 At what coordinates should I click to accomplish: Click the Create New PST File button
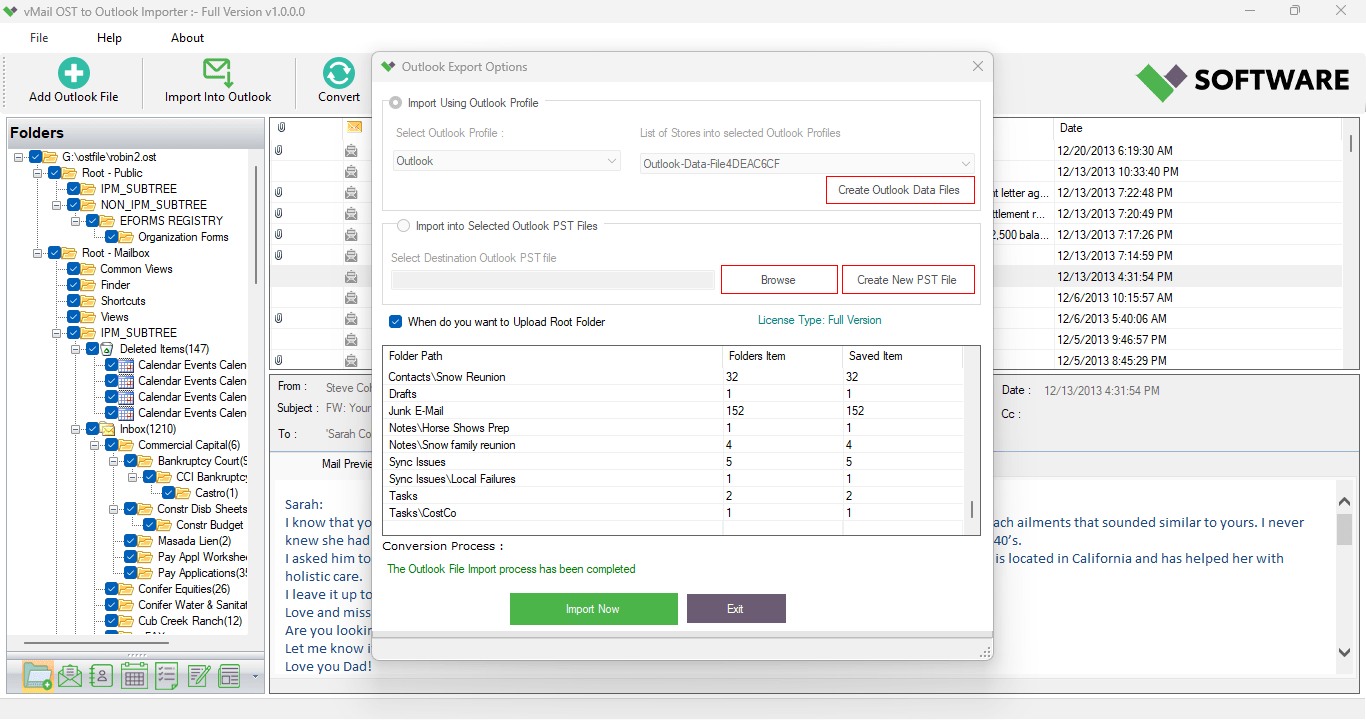click(908, 280)
